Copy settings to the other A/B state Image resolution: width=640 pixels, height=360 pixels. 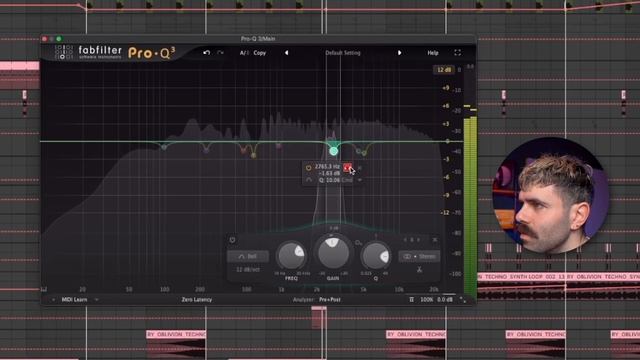pyautogui.click(x=260, y=53)
